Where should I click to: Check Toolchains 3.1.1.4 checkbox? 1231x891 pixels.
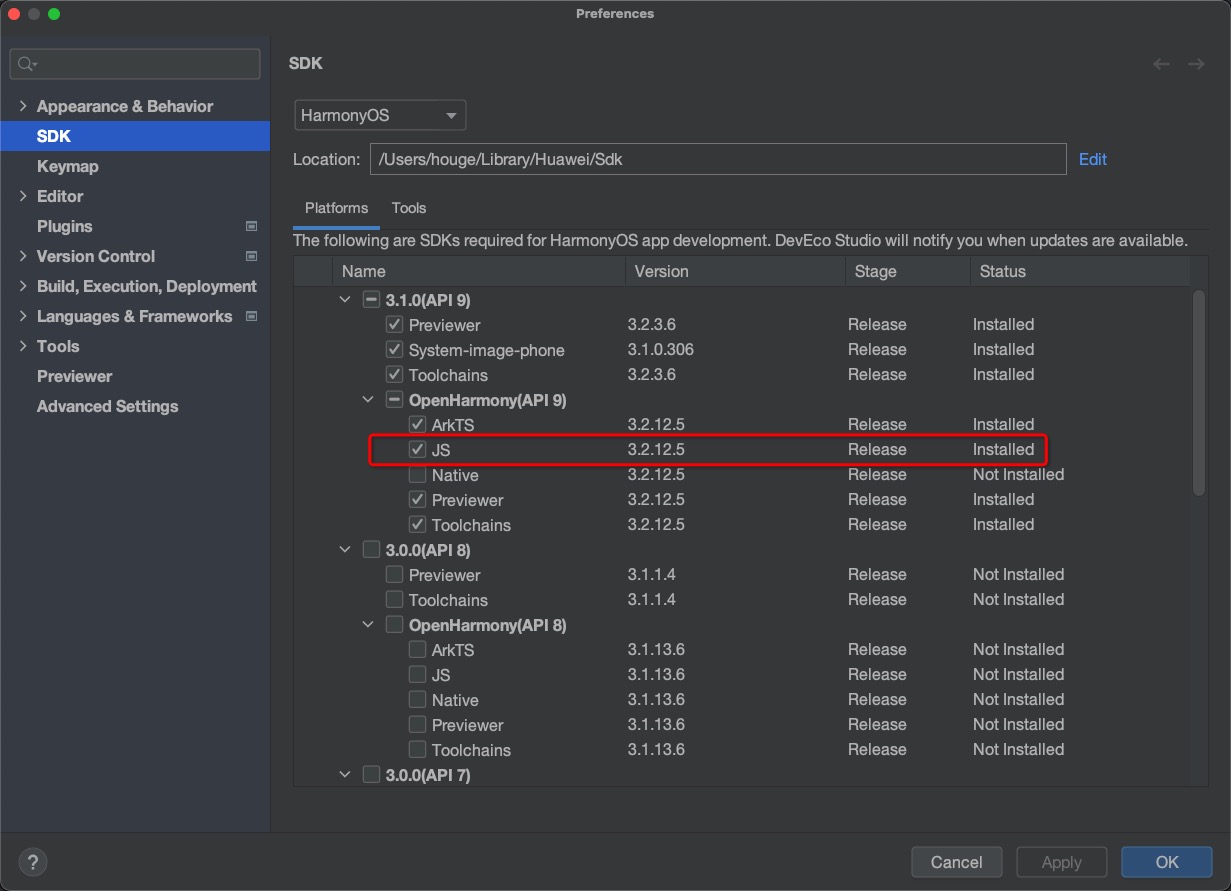click(x=394, y=600)
